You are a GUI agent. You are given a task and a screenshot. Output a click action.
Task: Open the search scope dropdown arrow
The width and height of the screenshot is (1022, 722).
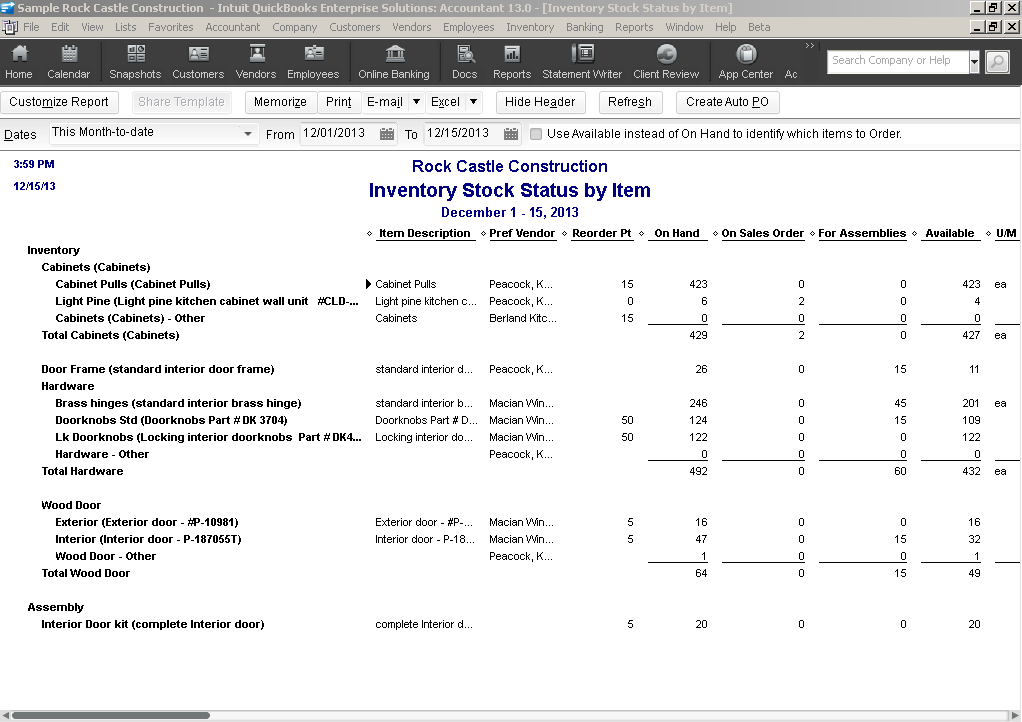(x=974, y=62)
